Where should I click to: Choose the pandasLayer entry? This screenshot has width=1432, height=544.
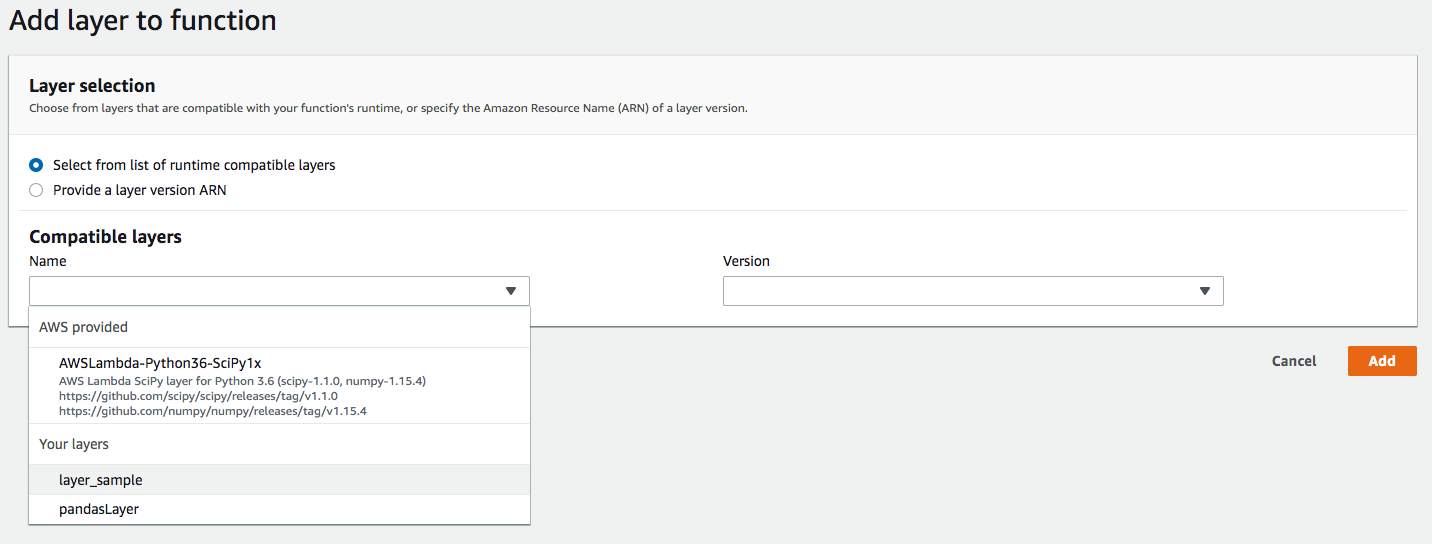click(x=99, y=509)
